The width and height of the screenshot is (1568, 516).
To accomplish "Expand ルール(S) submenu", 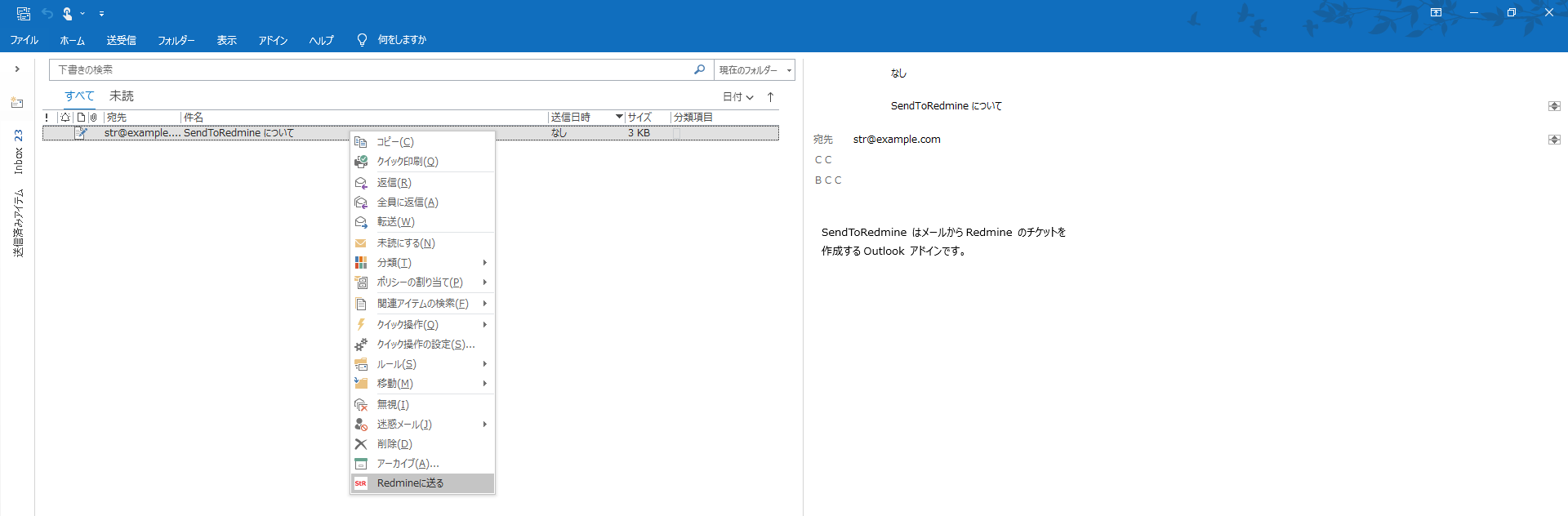I will point(422,364).
